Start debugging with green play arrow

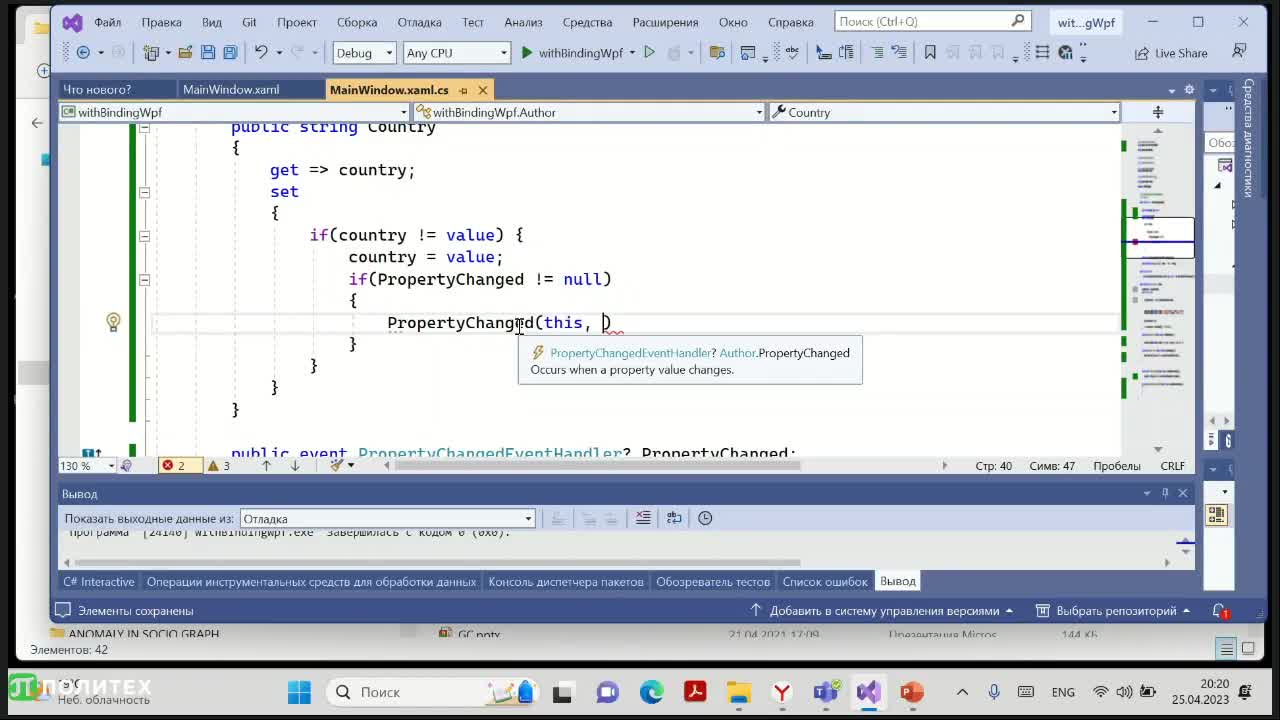click(526, 53)
